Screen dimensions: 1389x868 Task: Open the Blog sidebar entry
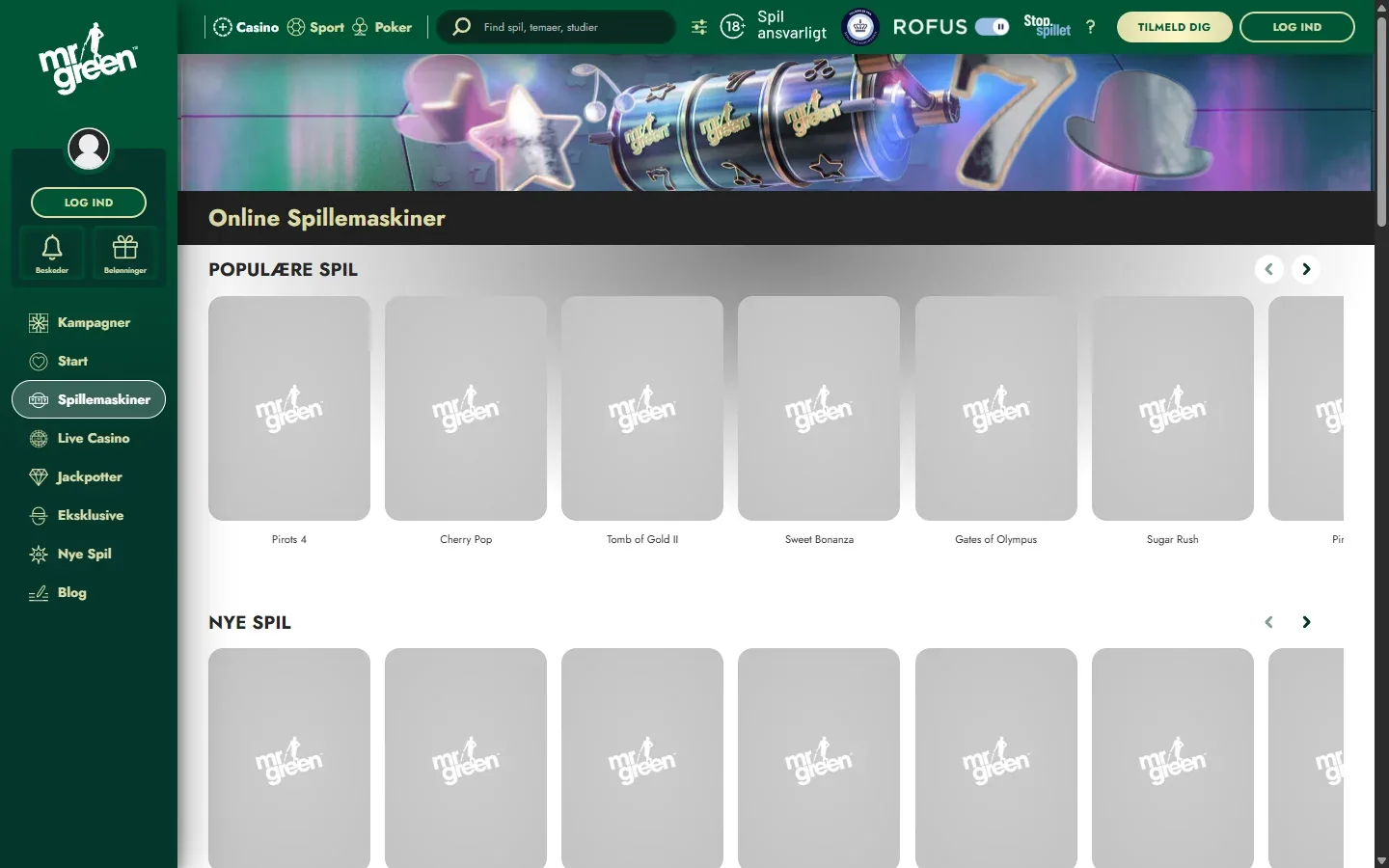click(89, 592)
